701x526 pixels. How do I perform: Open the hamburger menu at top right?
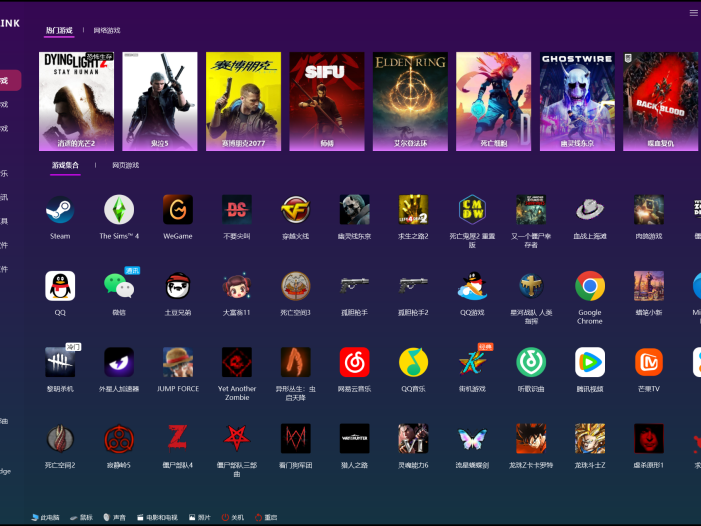click(x=693, y=13)
